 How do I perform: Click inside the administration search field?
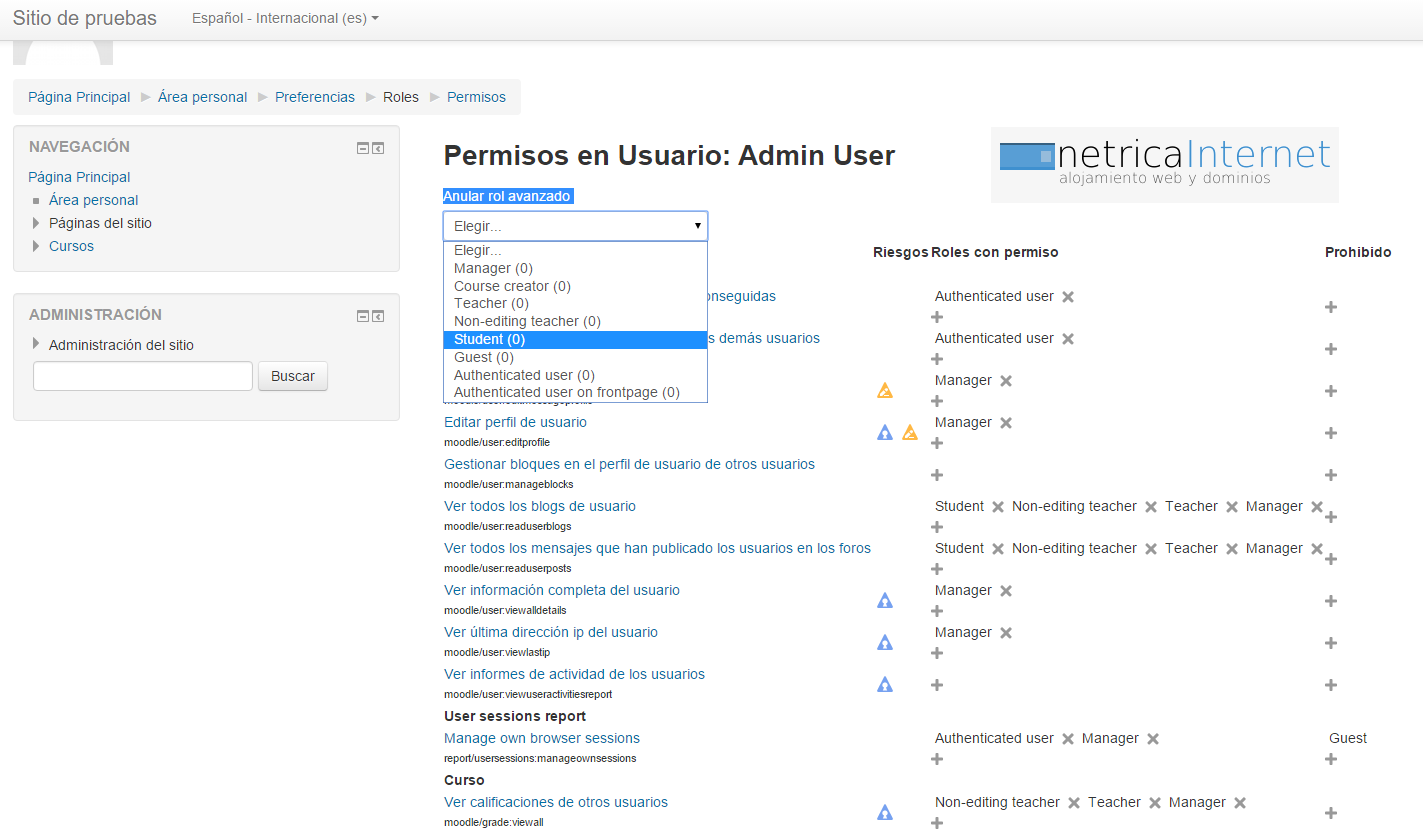[142, 376]
